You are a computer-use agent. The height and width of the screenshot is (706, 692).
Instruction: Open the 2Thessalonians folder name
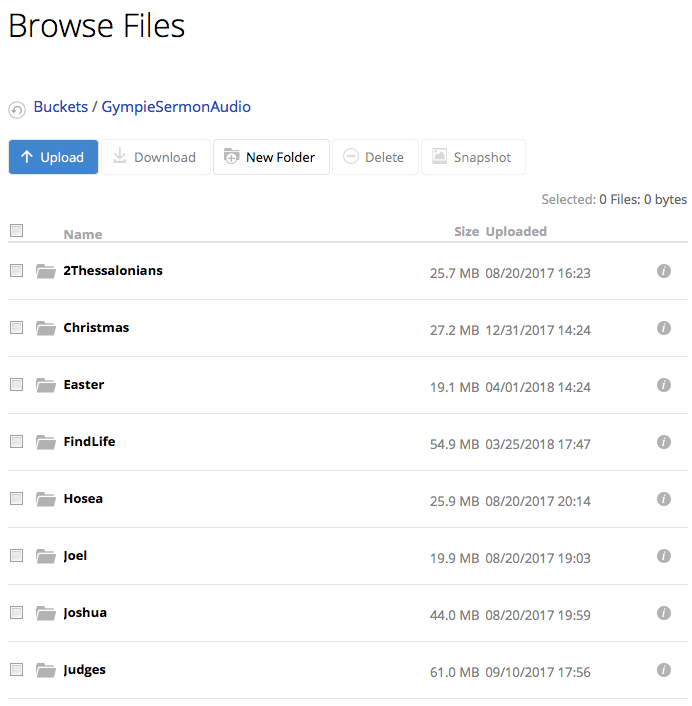(113, 271)
